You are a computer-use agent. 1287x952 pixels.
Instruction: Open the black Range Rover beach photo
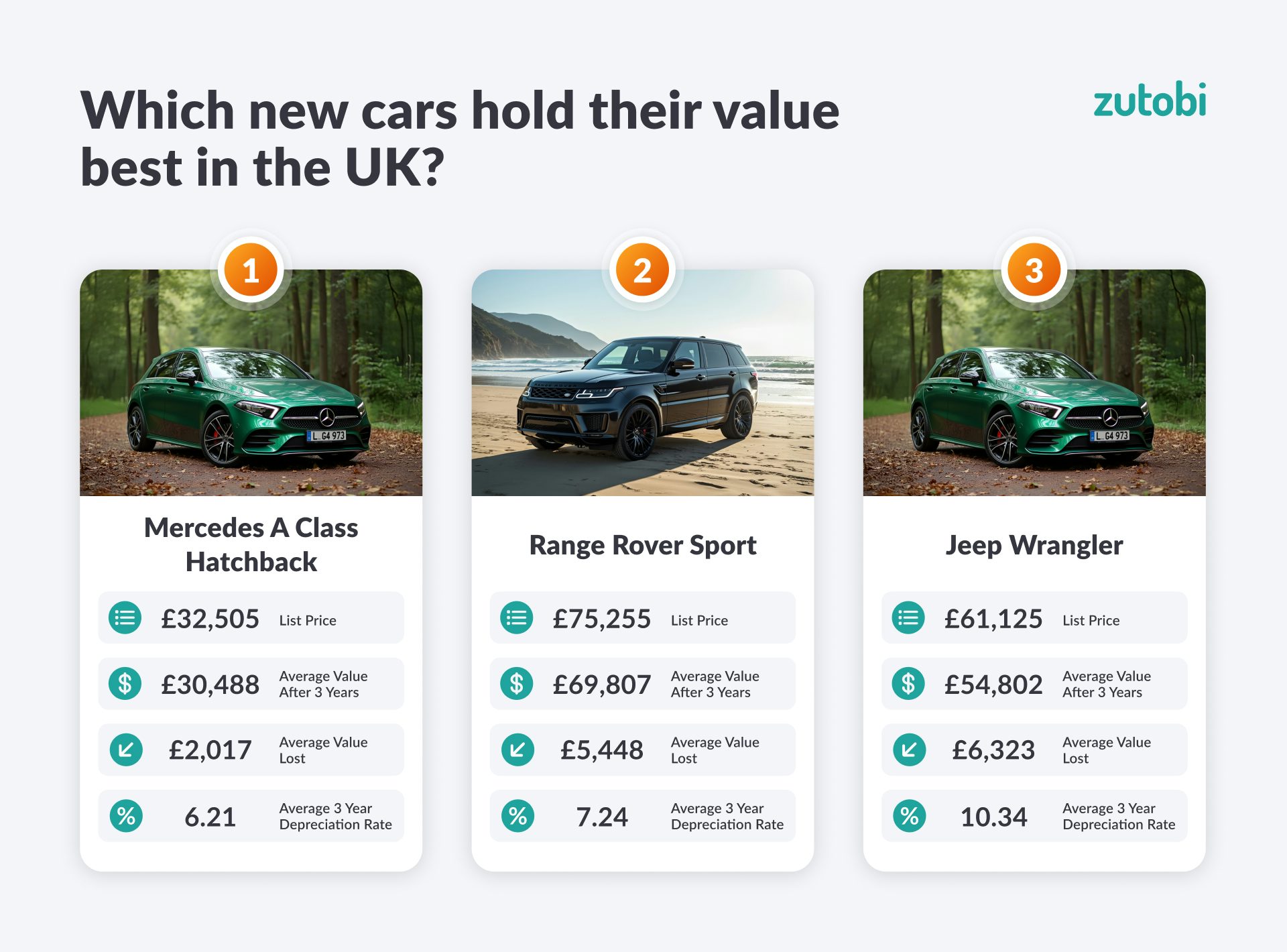642,396
